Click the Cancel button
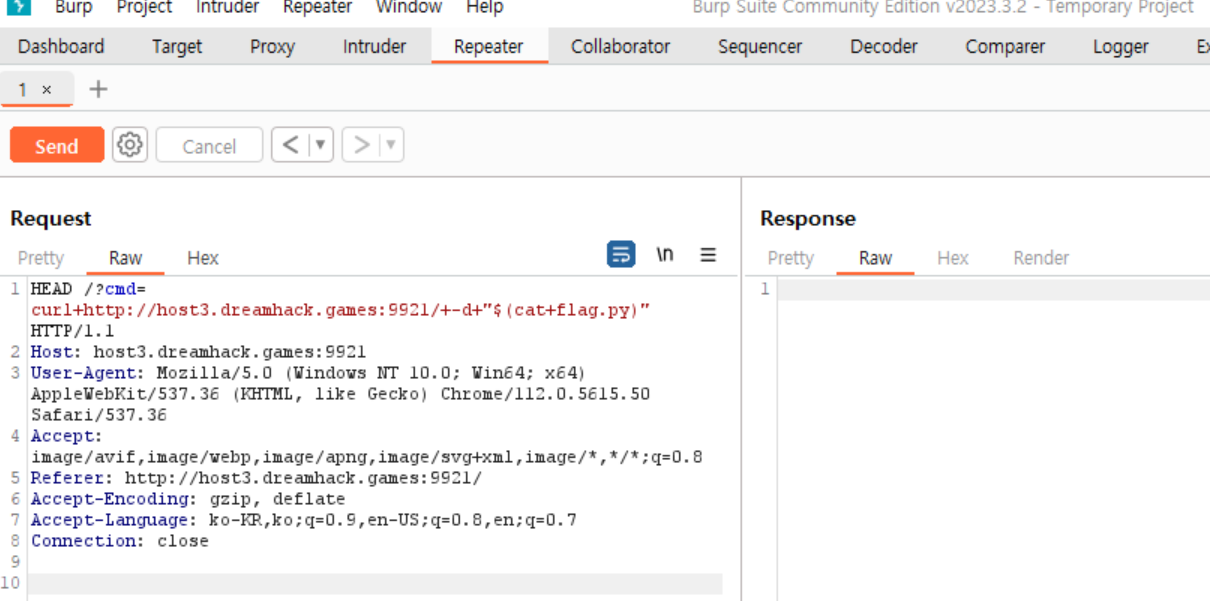 [209, 145]
